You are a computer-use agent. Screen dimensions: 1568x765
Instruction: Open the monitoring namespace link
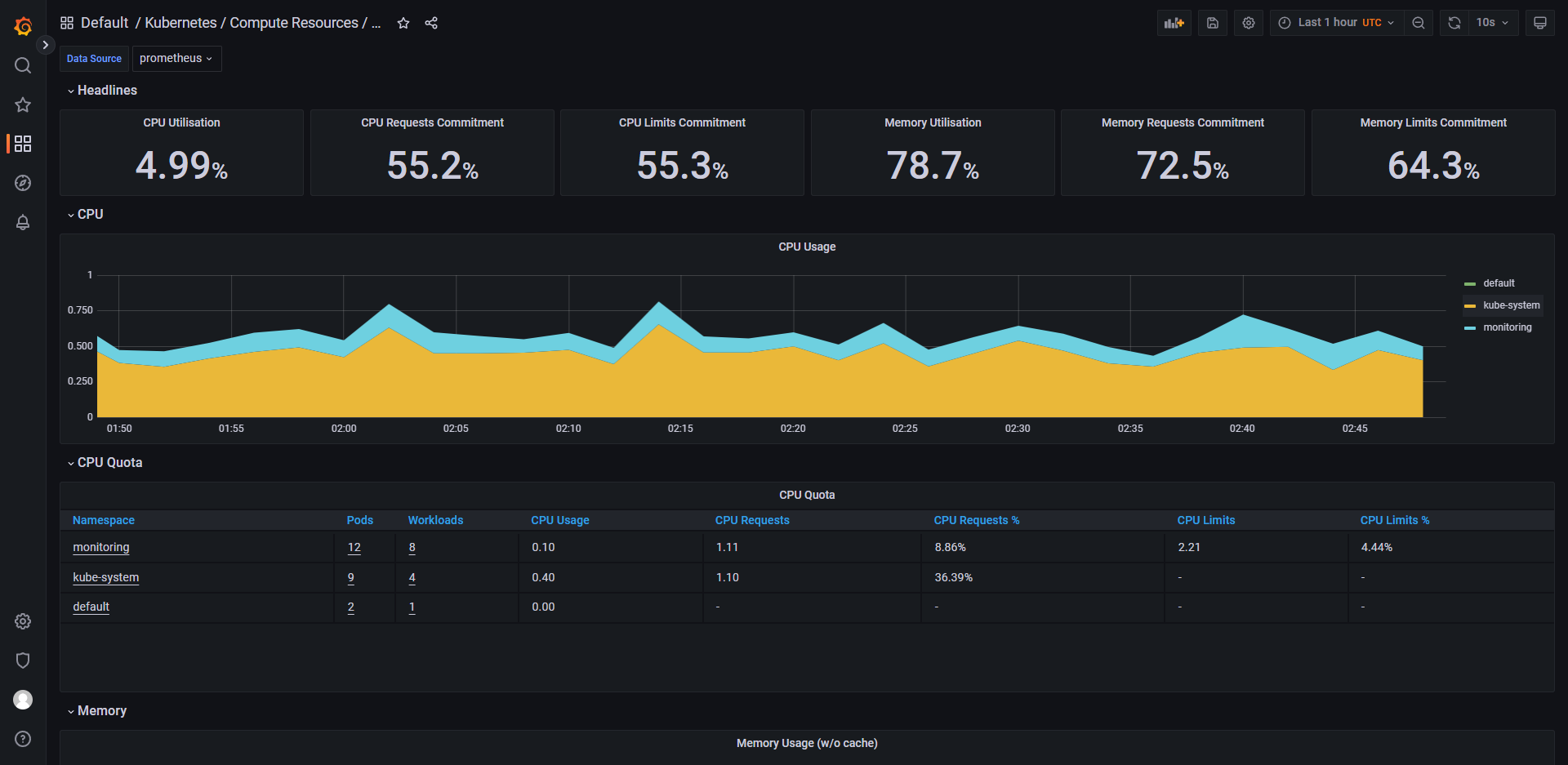101,548
